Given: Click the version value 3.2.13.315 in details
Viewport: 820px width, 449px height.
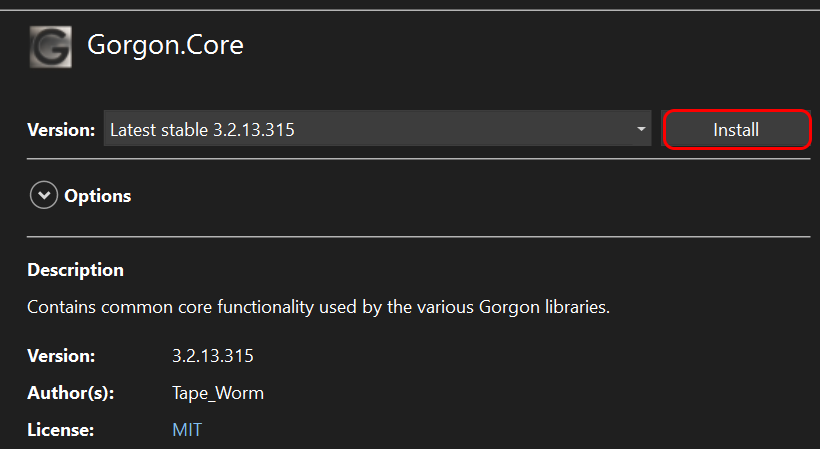Looking at the screenshot, I should (213, 356).
